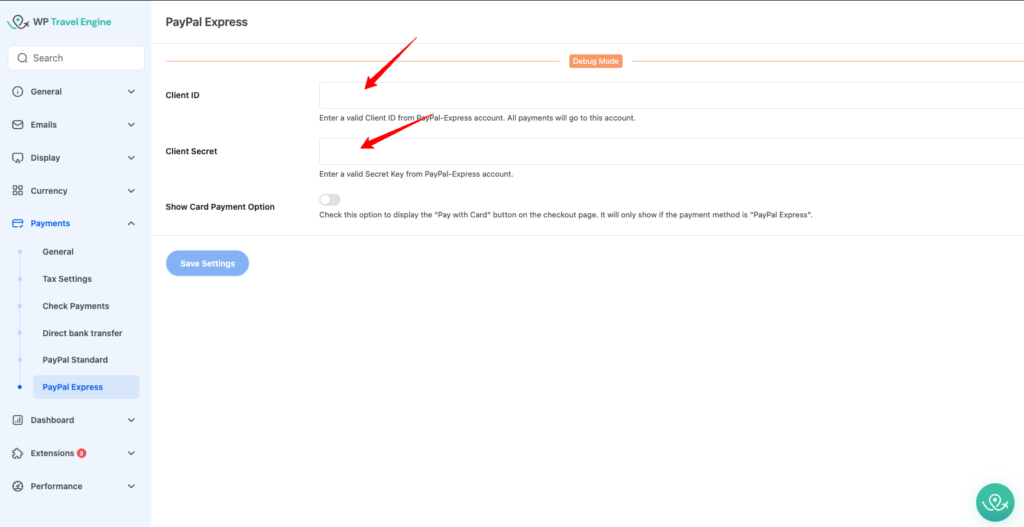Focus the Client ID input field
Viewport: 1024px width, 527px height.
click(x=671, y=95)
